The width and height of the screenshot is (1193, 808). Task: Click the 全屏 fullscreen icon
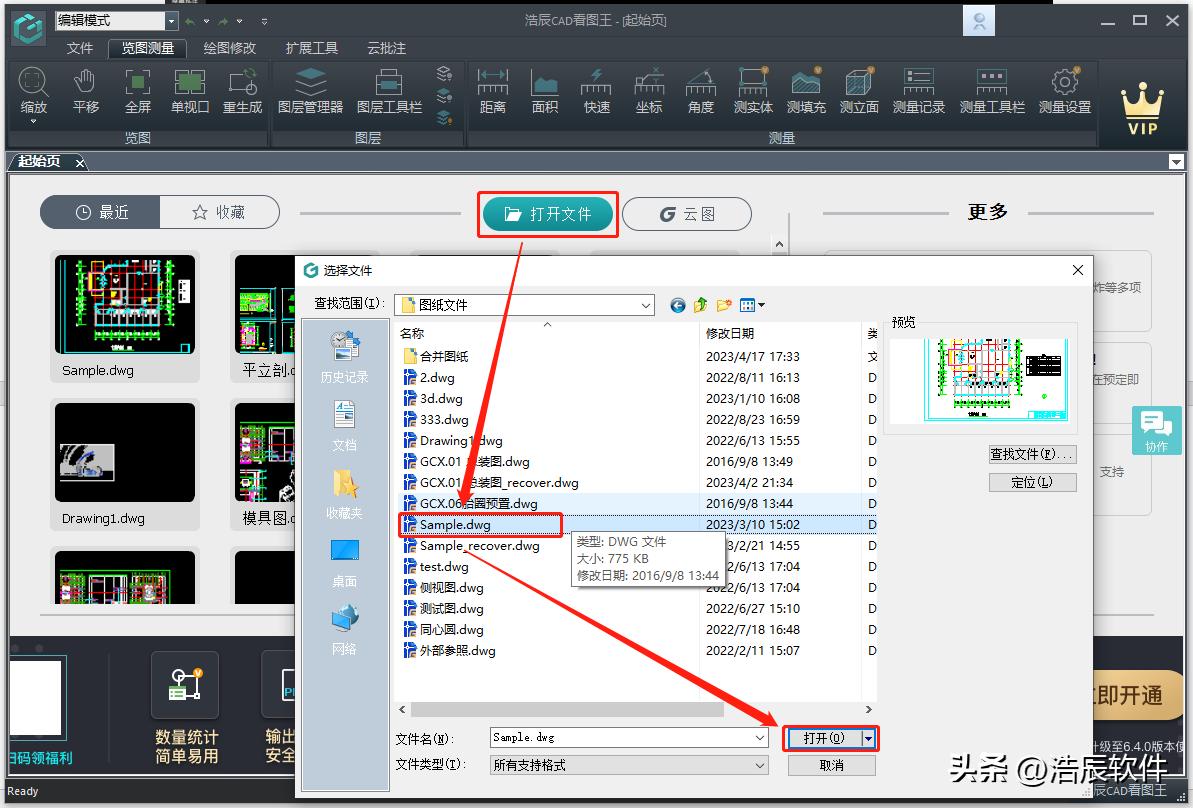pyautogui.click(x=138, y=90)
